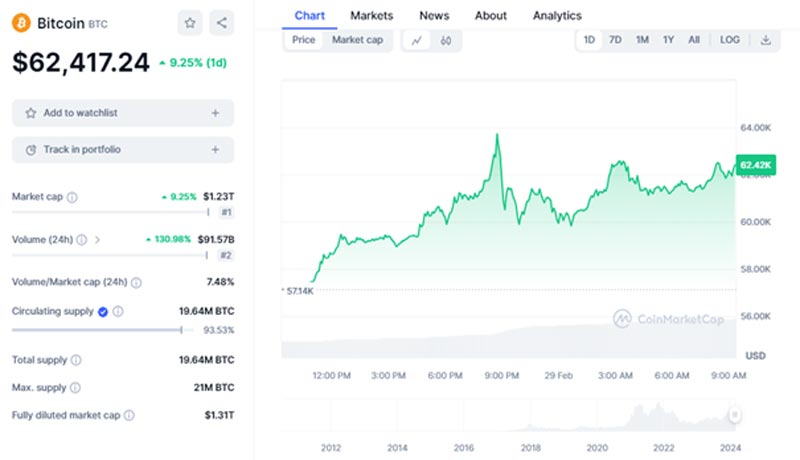Show info tooltip for Volume (24h)

(x=82, y=240)
